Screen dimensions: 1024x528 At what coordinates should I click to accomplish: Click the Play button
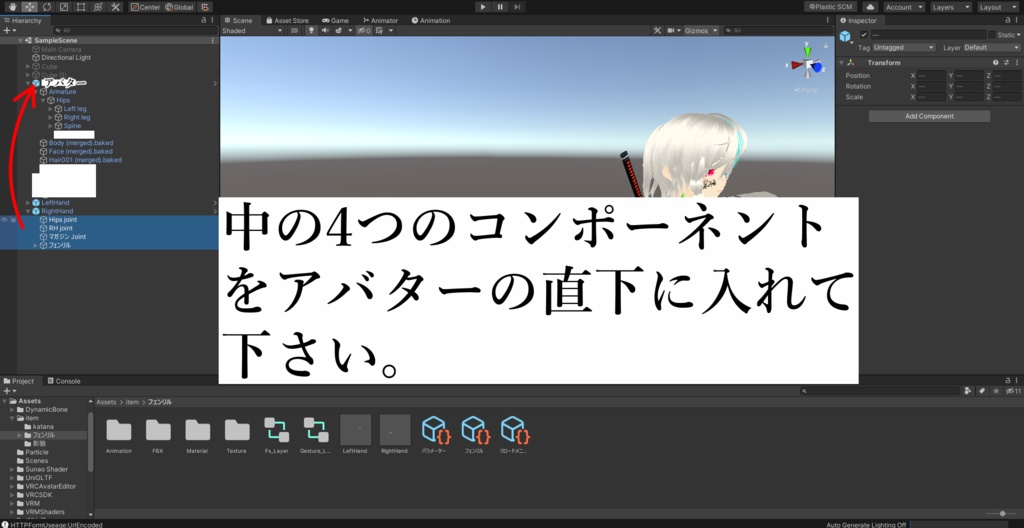click(483, 7)
